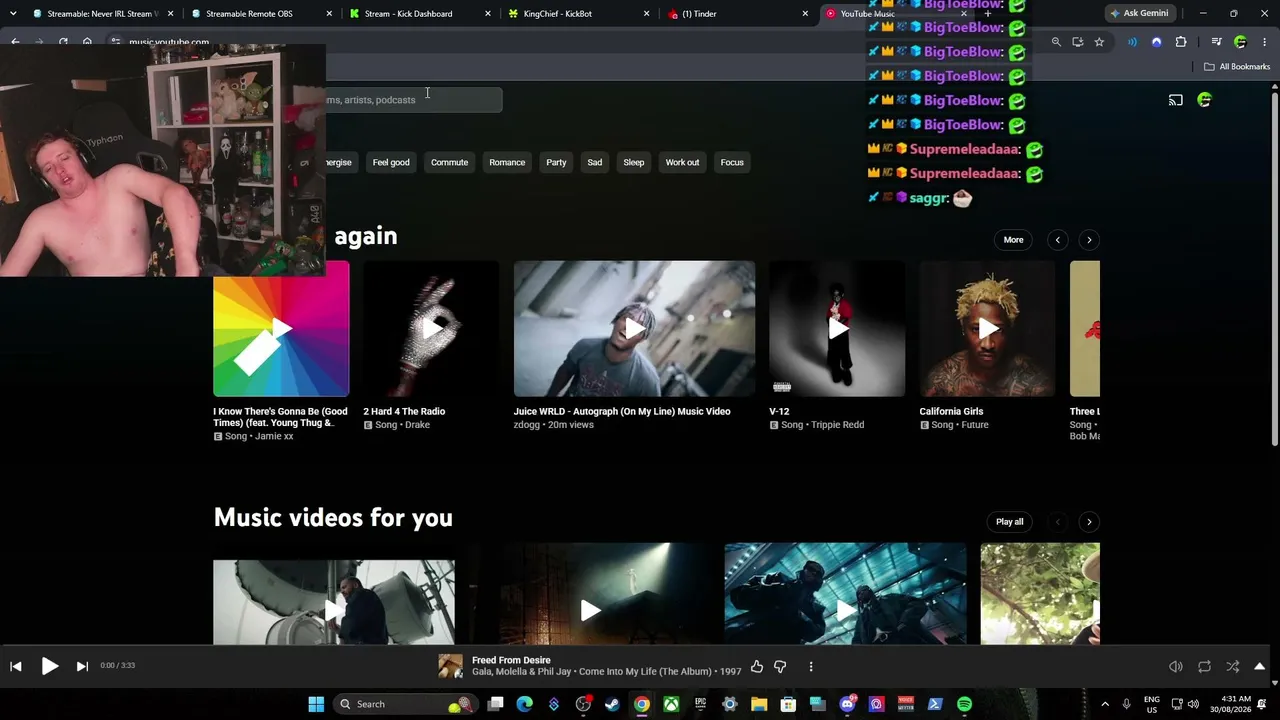Select the Feel good mood chip
The image size is (1280, 720).
click(391, 162)
